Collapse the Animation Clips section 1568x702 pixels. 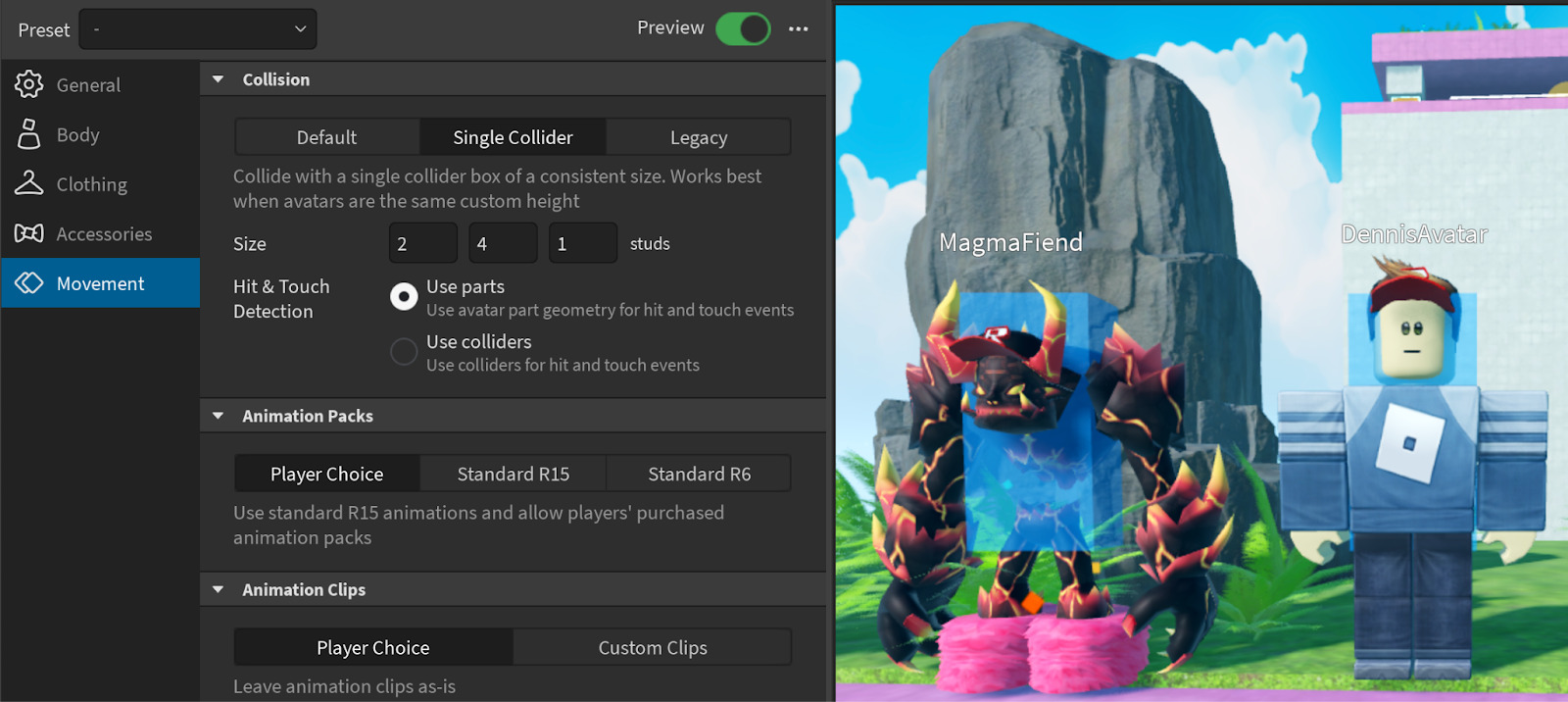pos(219,589)
